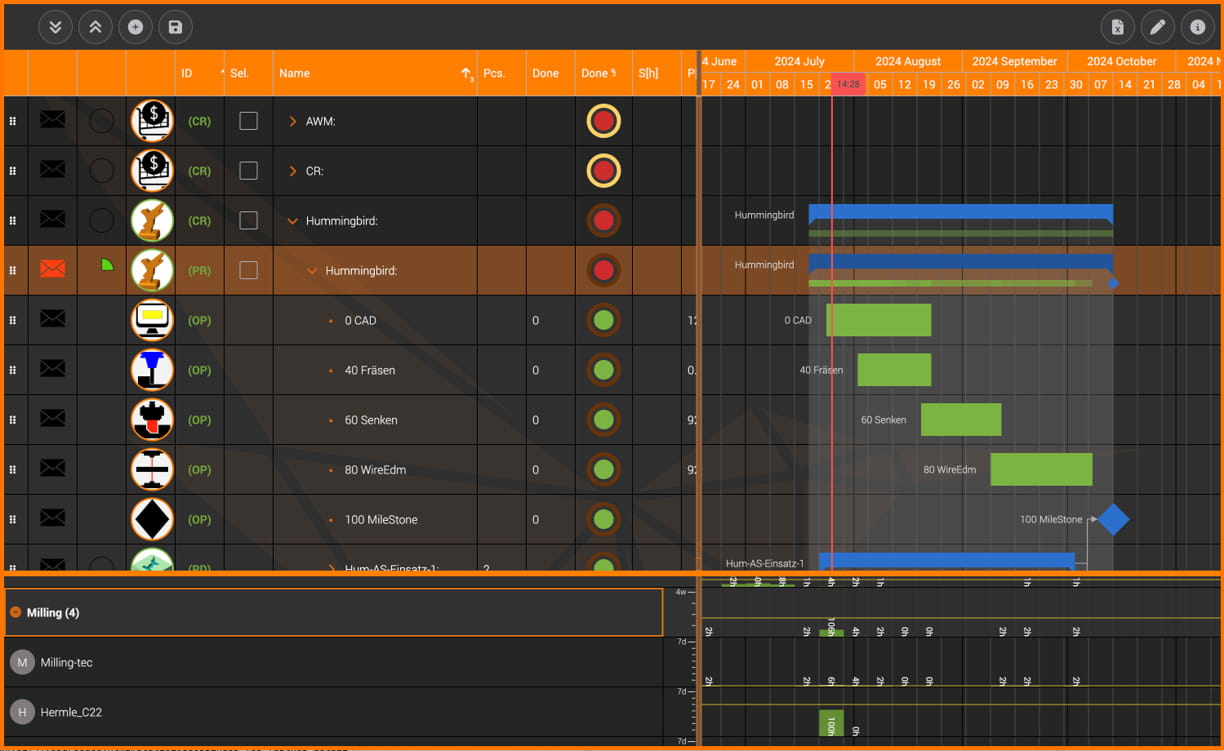Click the collapse all double-chevron-down button
The image size is (1224, 751).
click(55, 27)
